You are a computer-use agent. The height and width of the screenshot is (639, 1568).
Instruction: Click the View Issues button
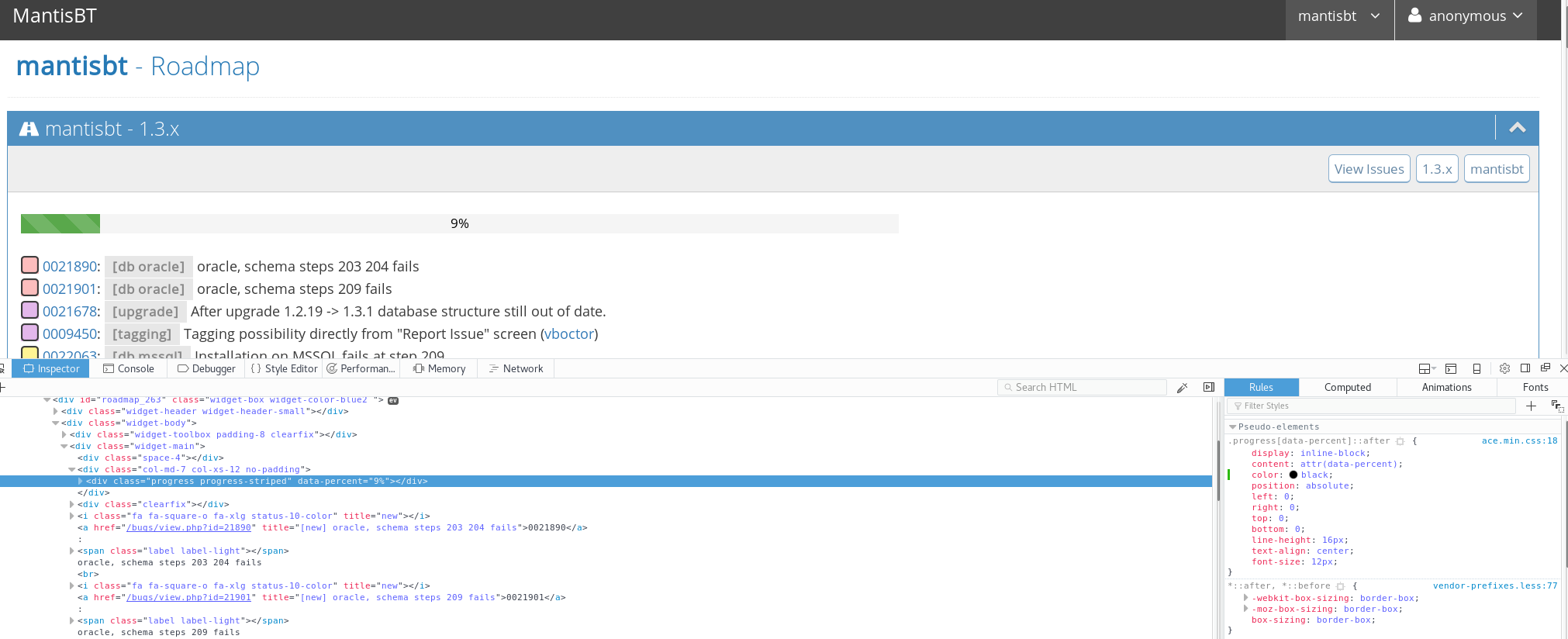pyautogui.click(x=1369, y=169)
